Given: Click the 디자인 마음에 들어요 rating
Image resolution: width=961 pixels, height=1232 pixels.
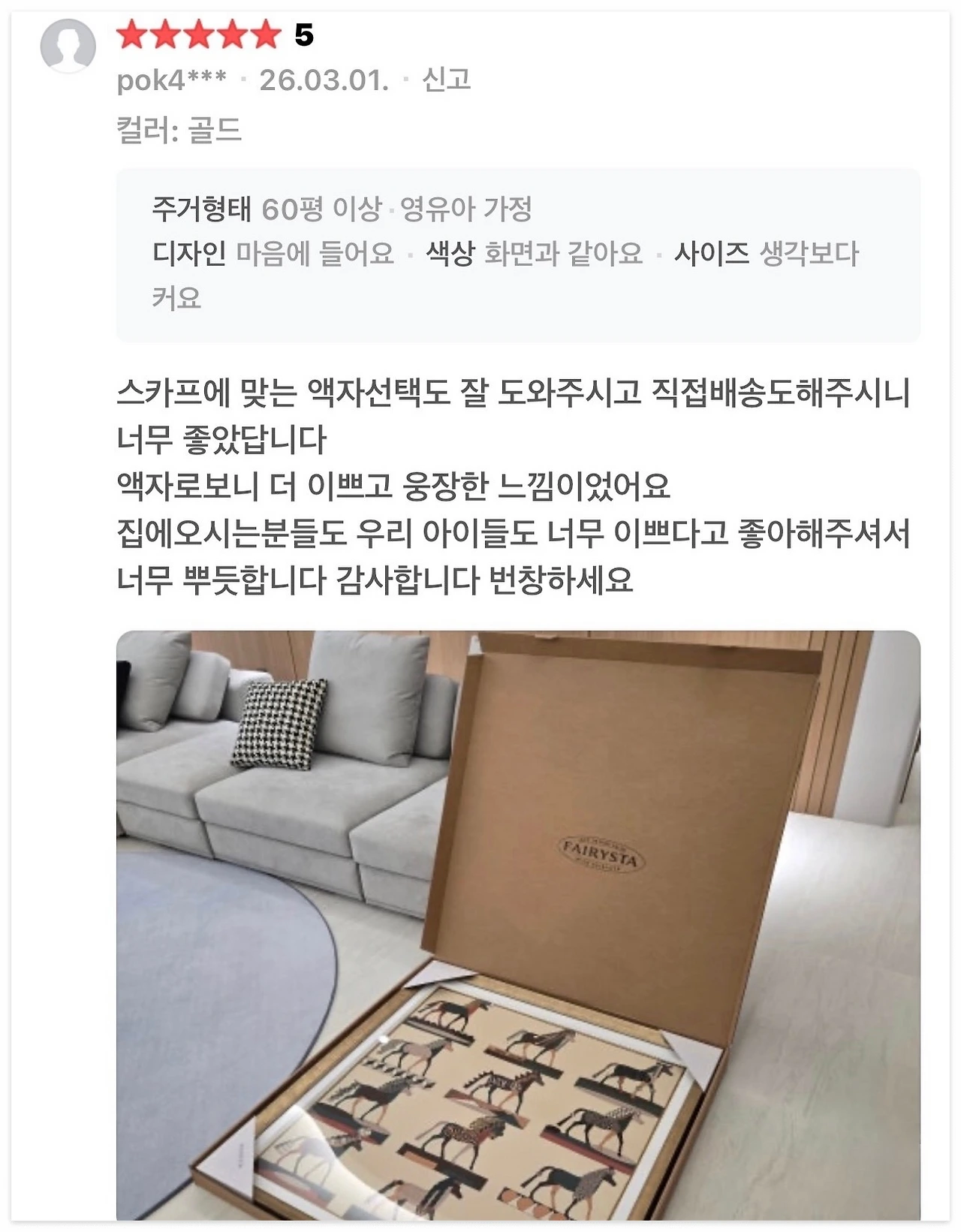Looking at the screenshot, I should pos(273,253).
